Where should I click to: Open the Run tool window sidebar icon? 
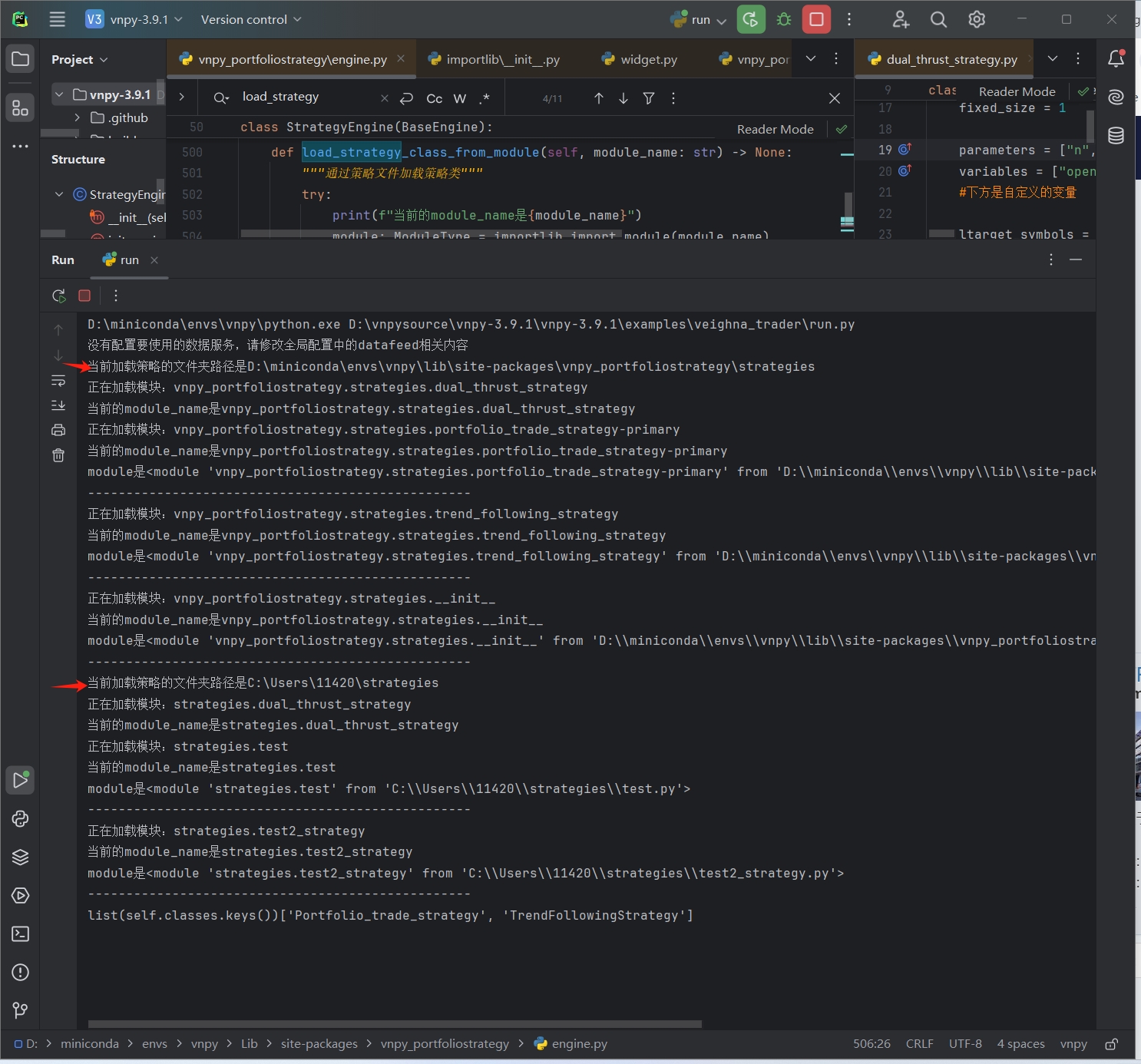pos(21,781)
